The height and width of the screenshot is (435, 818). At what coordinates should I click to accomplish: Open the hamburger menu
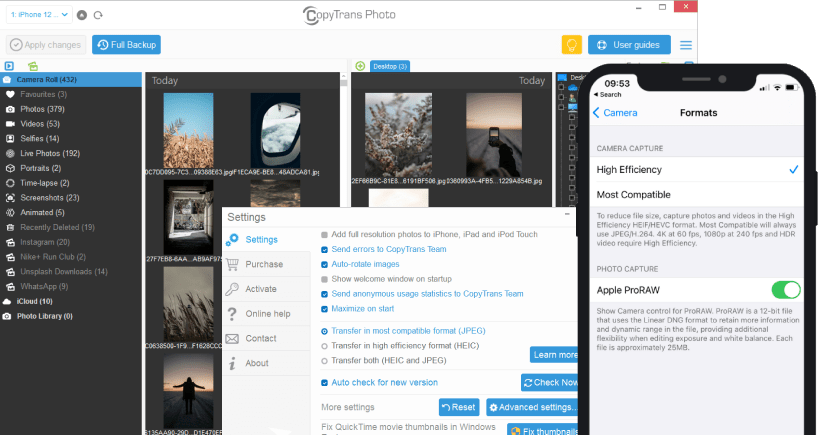point(686,45)
